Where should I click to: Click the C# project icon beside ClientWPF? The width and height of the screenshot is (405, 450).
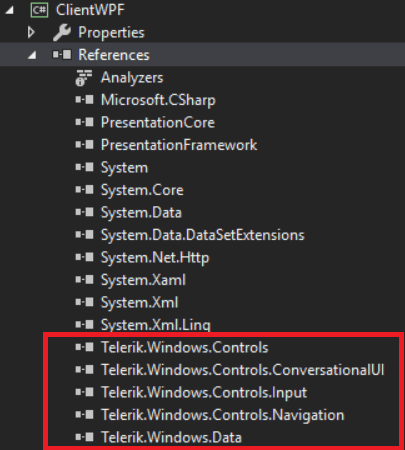[x=39, y=10]
